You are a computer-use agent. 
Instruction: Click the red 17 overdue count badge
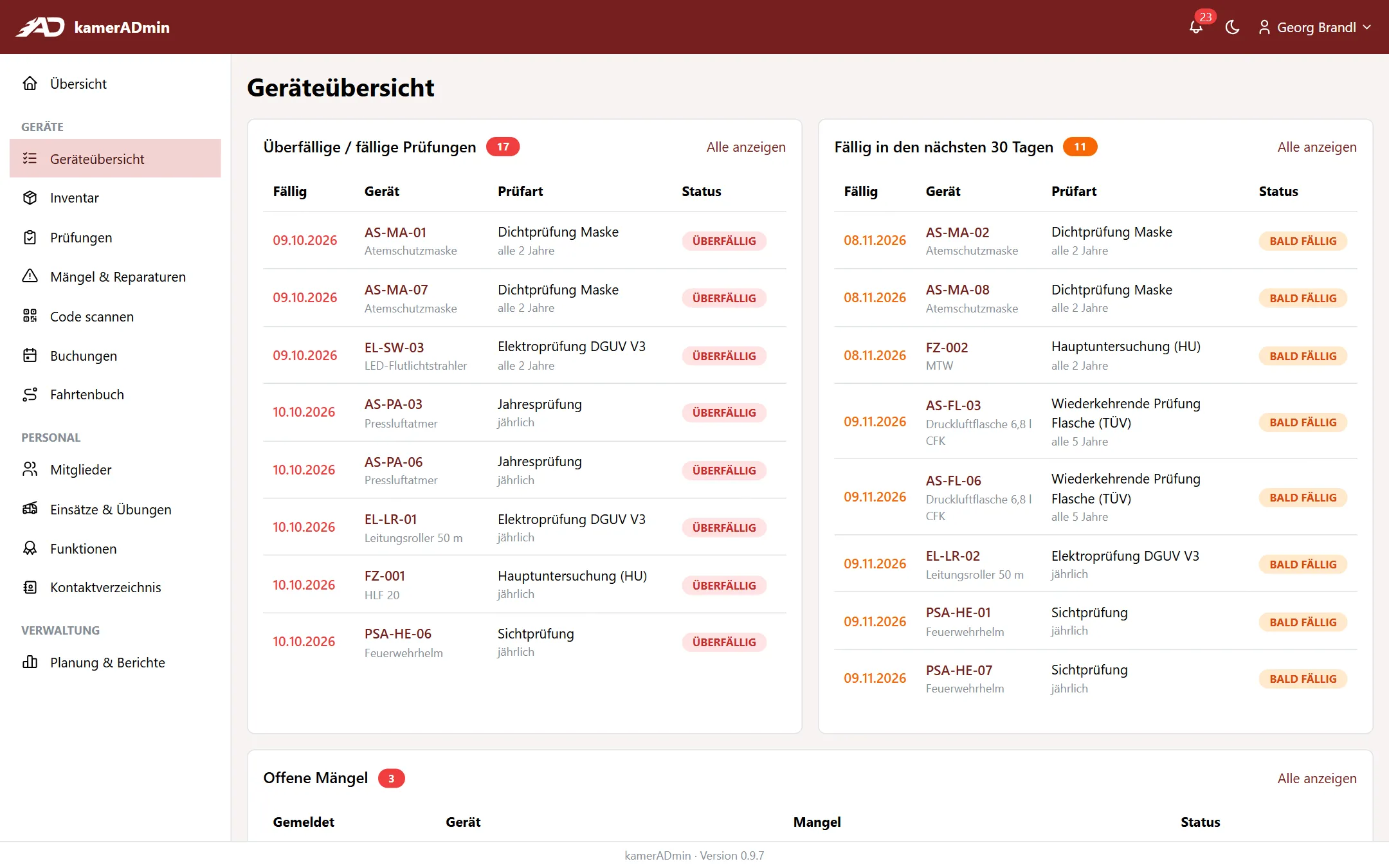click(x=503, y=147)
